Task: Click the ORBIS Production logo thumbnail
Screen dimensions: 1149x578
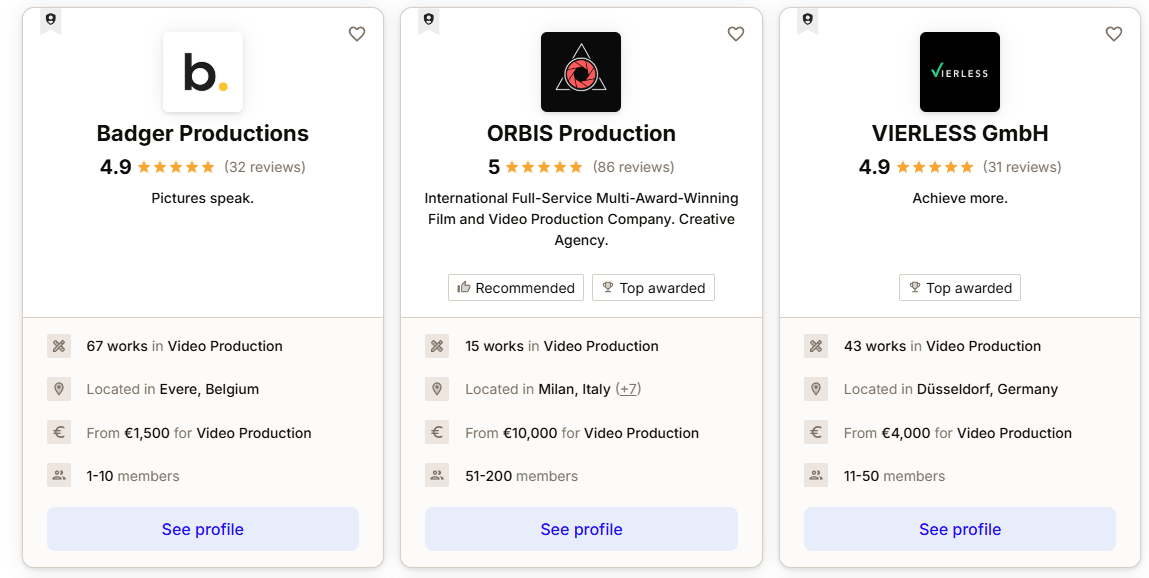Action: 581,72
